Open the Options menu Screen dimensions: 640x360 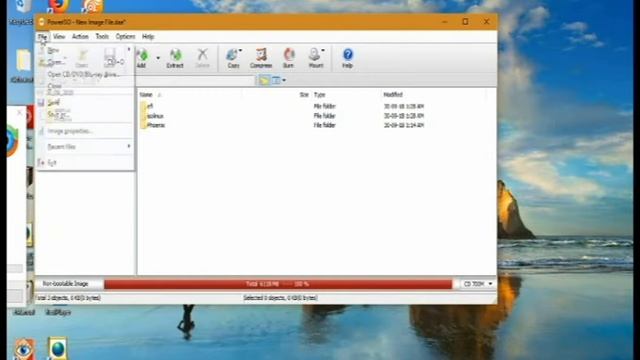coord(125,37)
